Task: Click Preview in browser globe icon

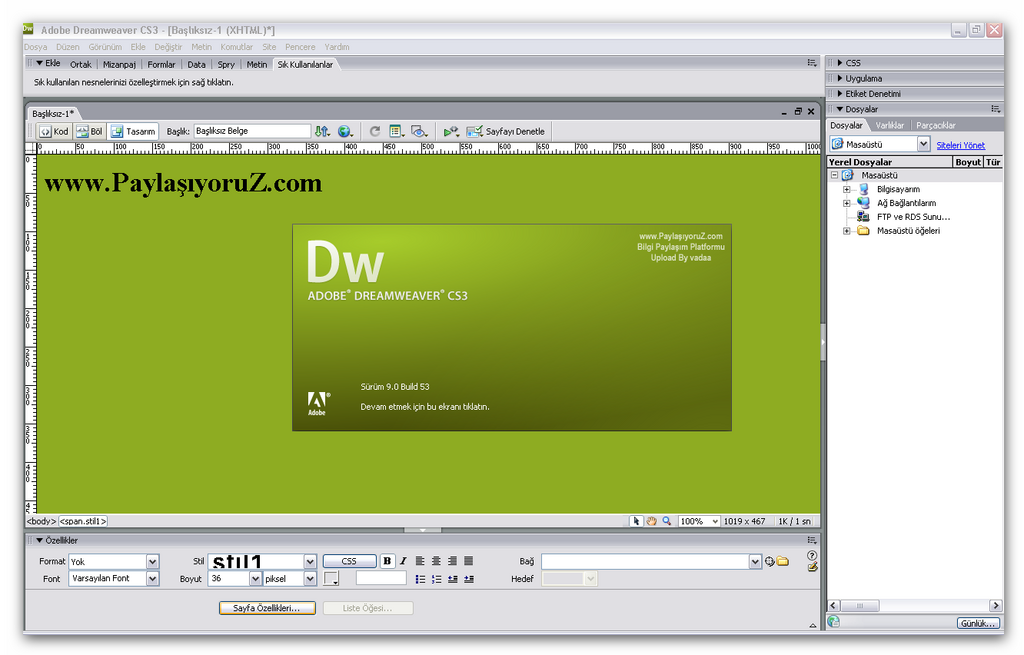Action: click(x=345, y=131)
